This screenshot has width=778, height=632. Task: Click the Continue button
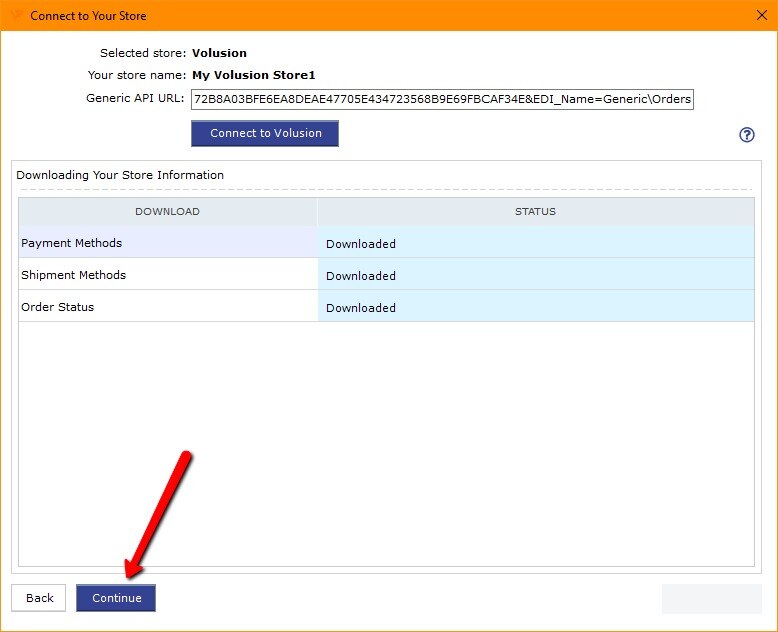point(116,597)
